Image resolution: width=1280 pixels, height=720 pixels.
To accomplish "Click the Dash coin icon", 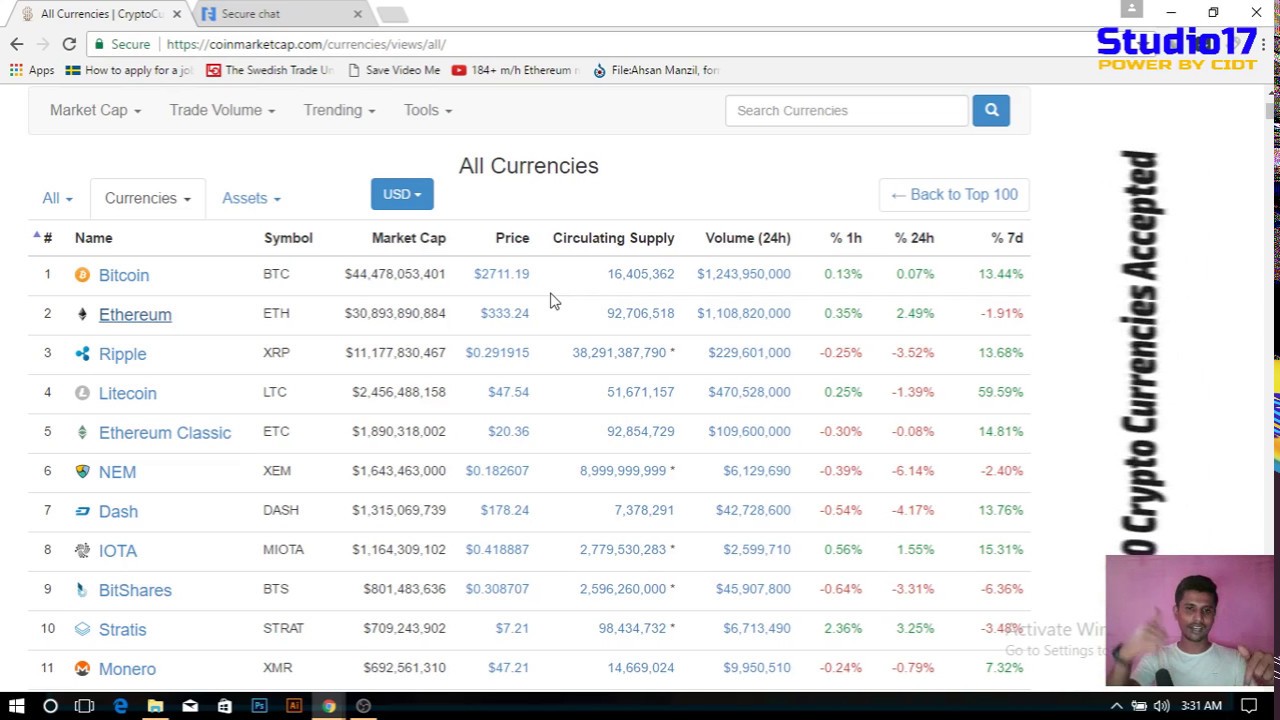I will pyautogui.click(x=82, y=511).
